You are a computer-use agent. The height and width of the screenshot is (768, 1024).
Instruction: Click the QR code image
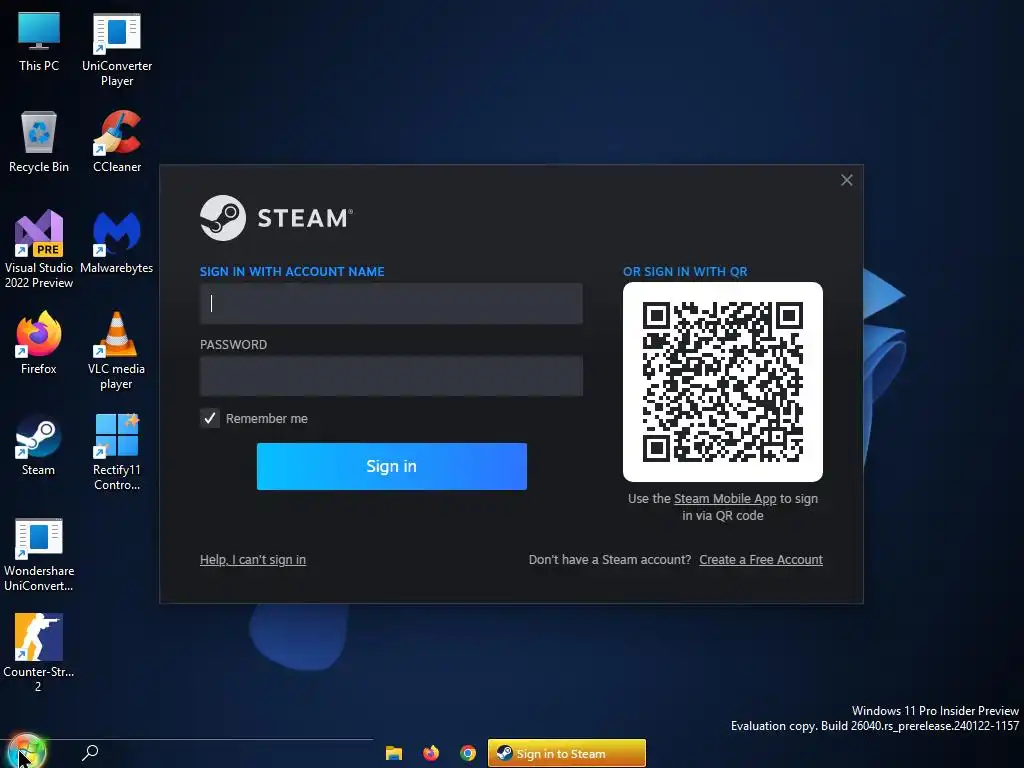coord(723,382)
